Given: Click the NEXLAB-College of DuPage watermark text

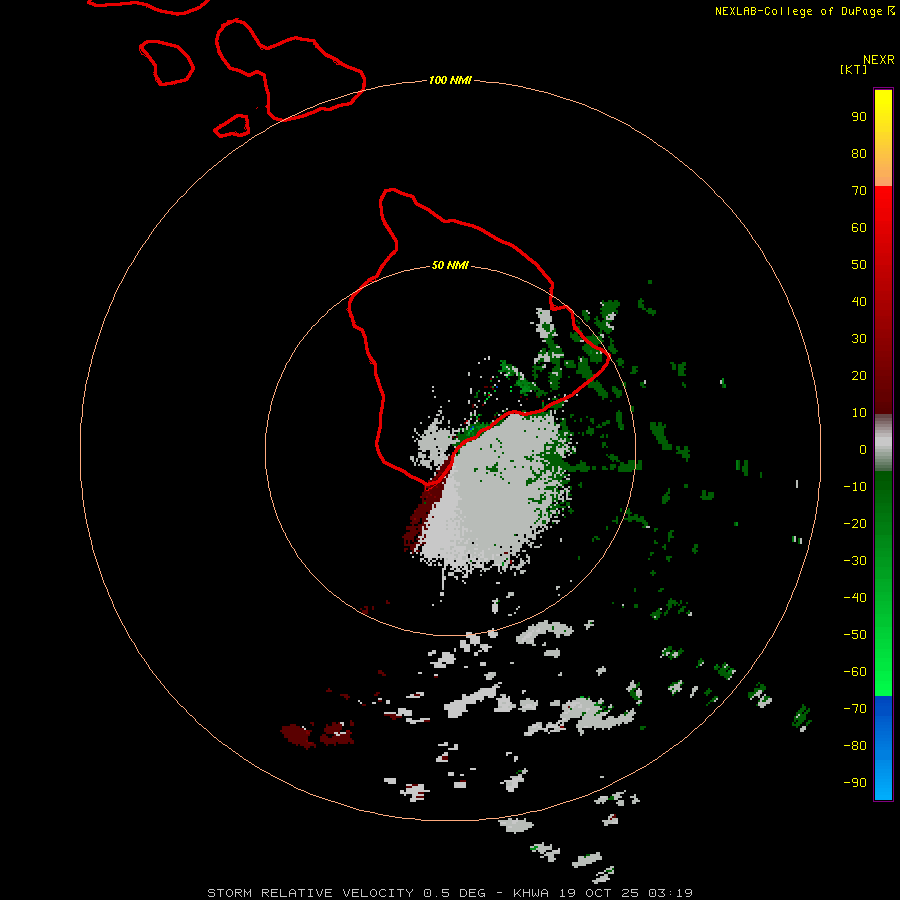Looking at the screenshot, I should coord(804,11).
